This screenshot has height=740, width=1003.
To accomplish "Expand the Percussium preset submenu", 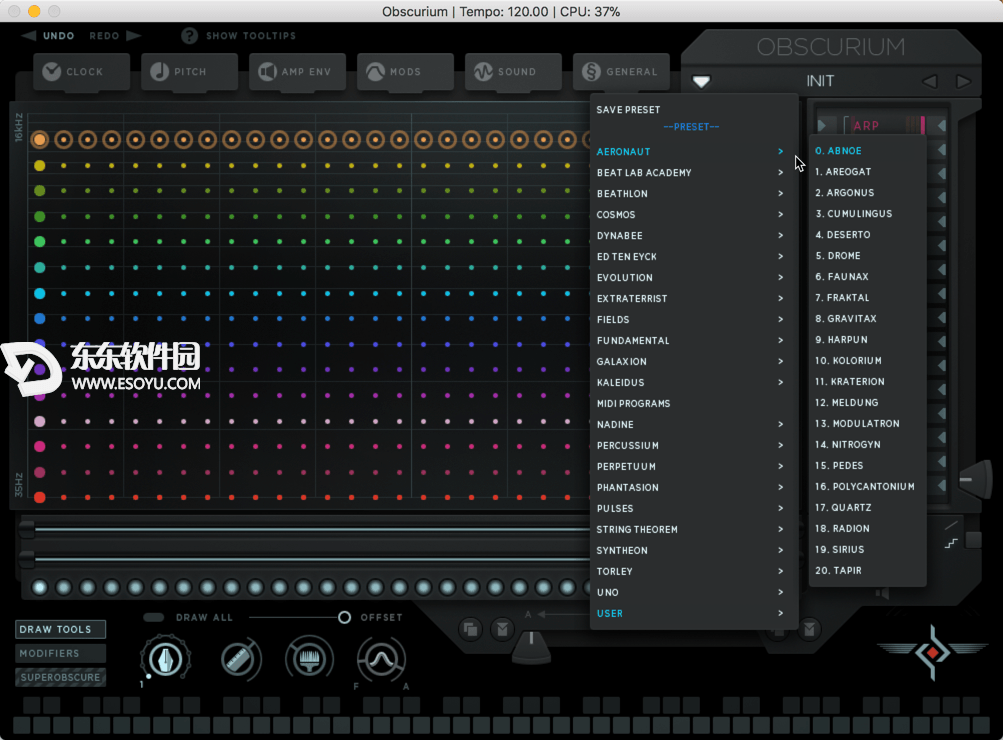I will point(693,445).
